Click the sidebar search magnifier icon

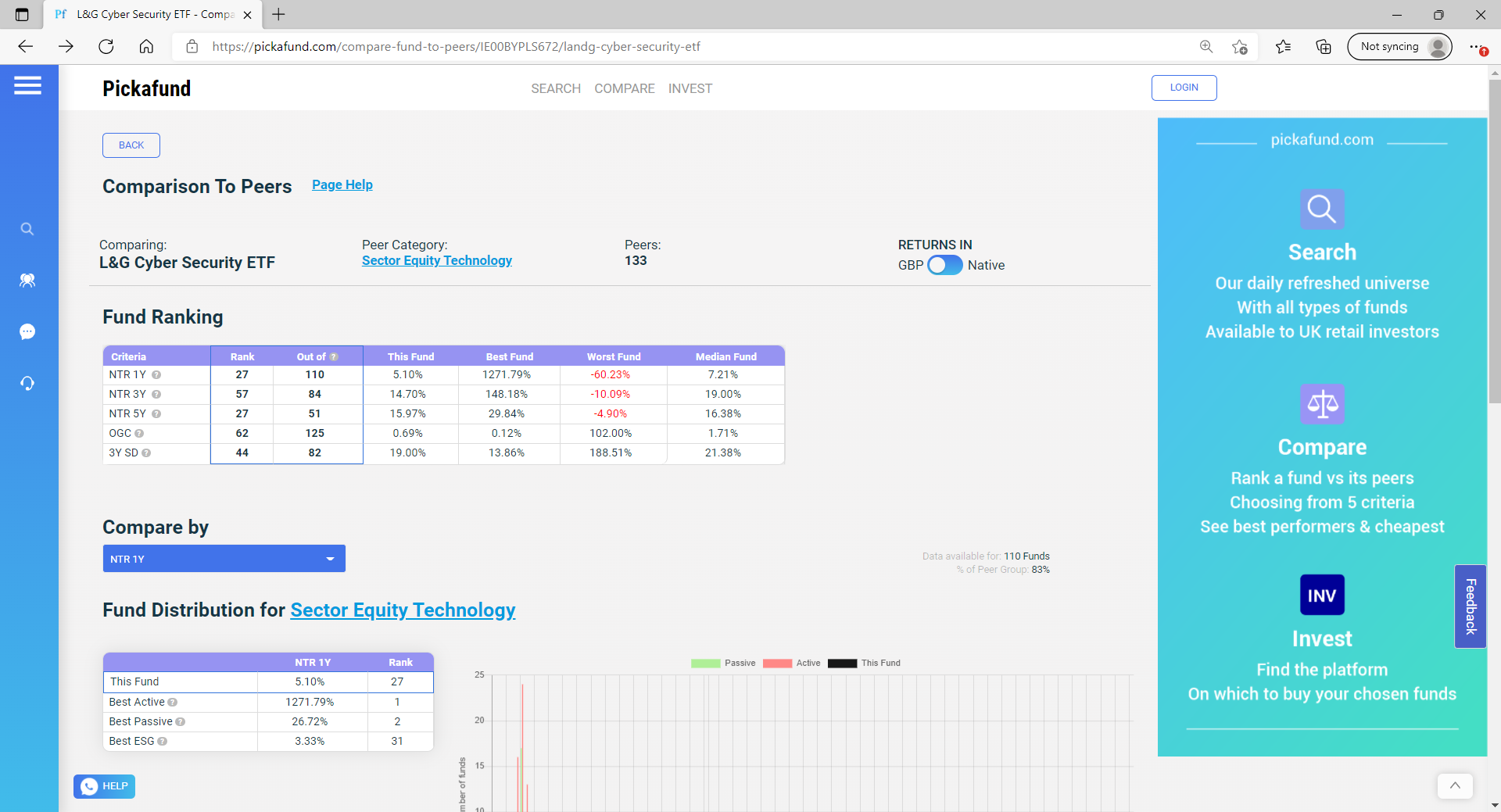(x=27, y=229)
